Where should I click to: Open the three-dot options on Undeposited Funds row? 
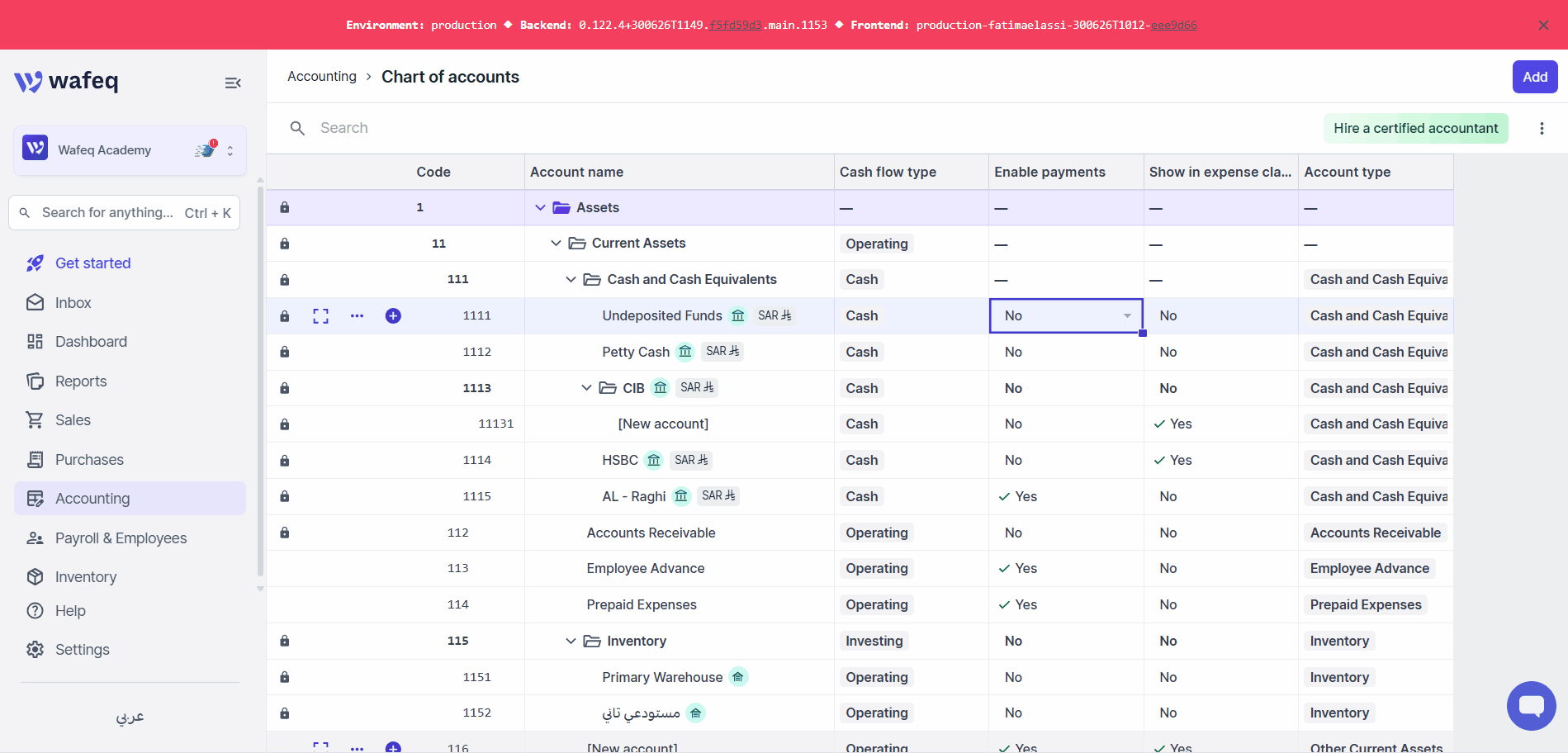[x=357, y=315]
